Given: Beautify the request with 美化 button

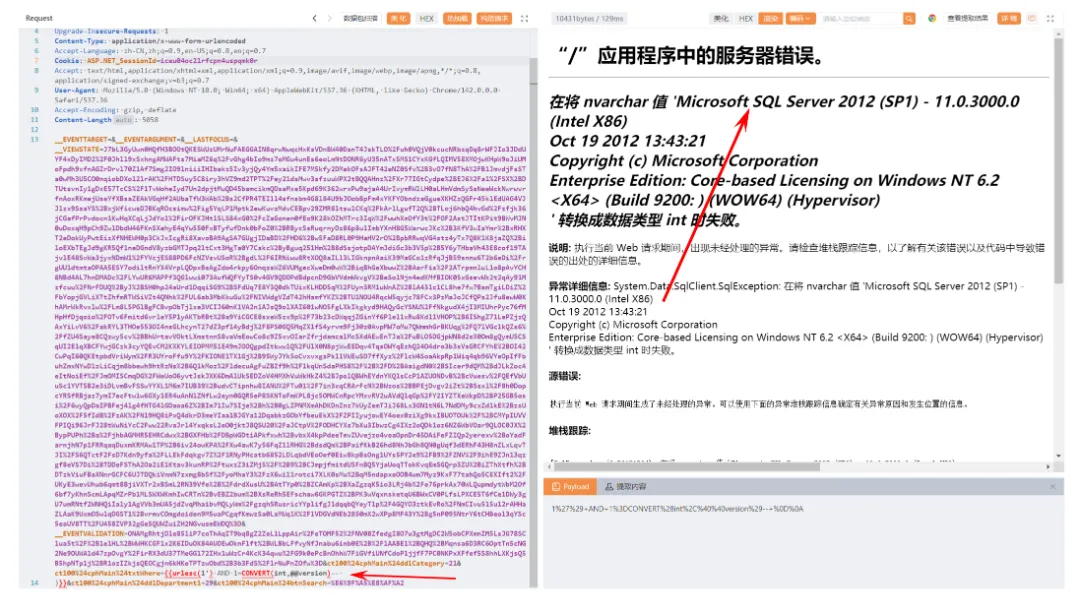Looking at the screenshot, I should click(x=398, y=17).
